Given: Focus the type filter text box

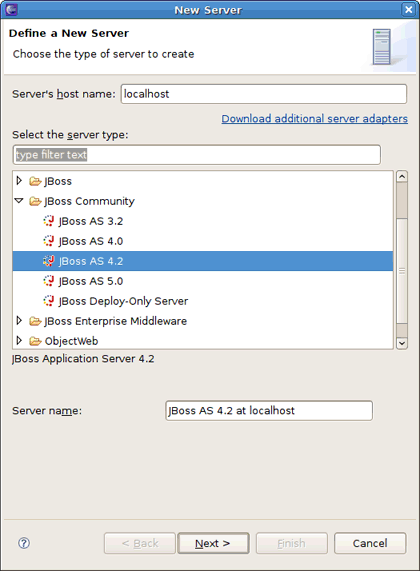Looking at the screenshot, I should [x=197, y=155].
